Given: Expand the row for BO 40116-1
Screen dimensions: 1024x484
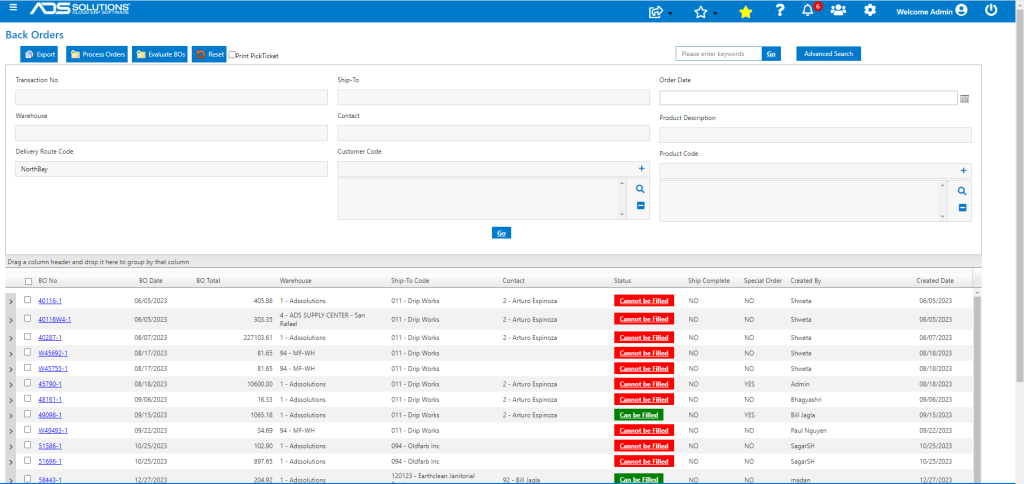Looking at the screenshot, I should point(10,302).
